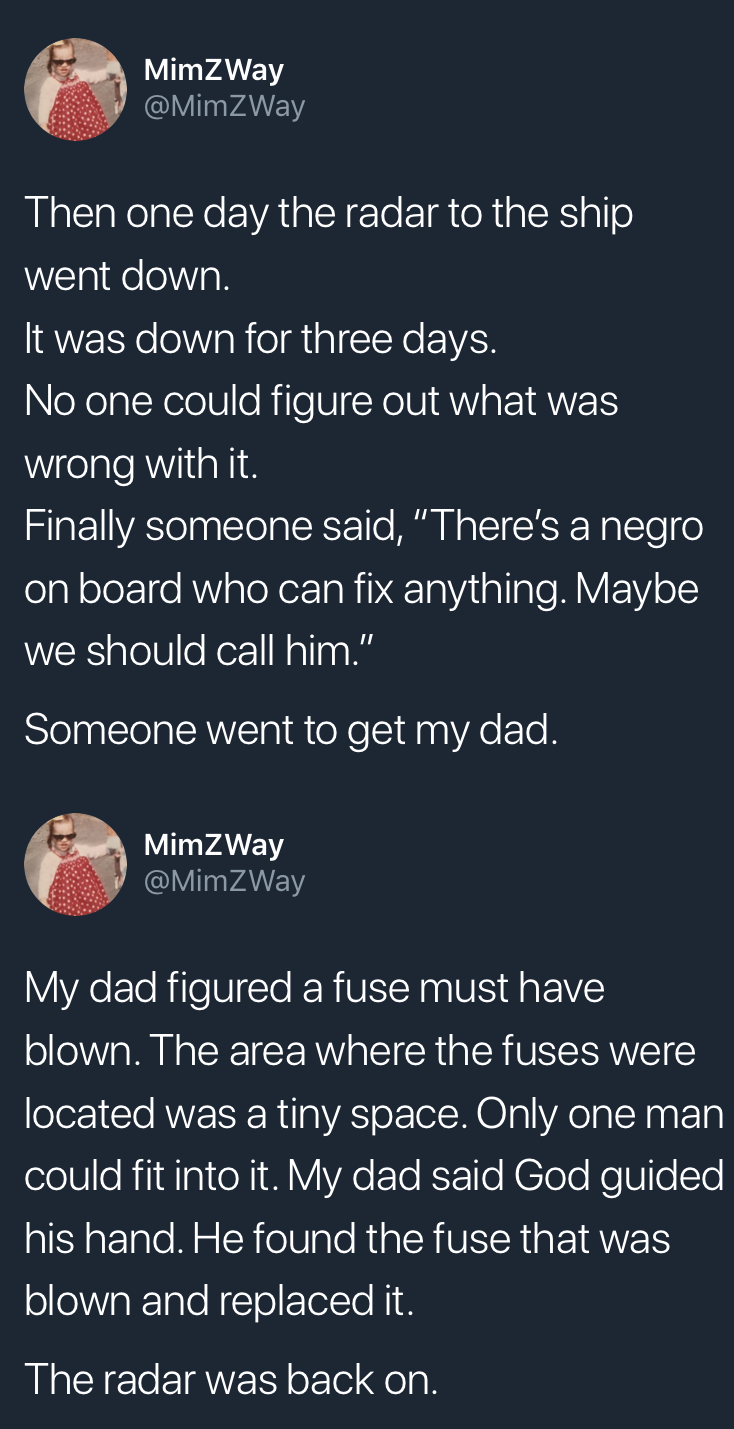Screen dimensions: 734x1429
Task: Click the paragraph "Someone went to get my dad."
Action: (291, 729)
